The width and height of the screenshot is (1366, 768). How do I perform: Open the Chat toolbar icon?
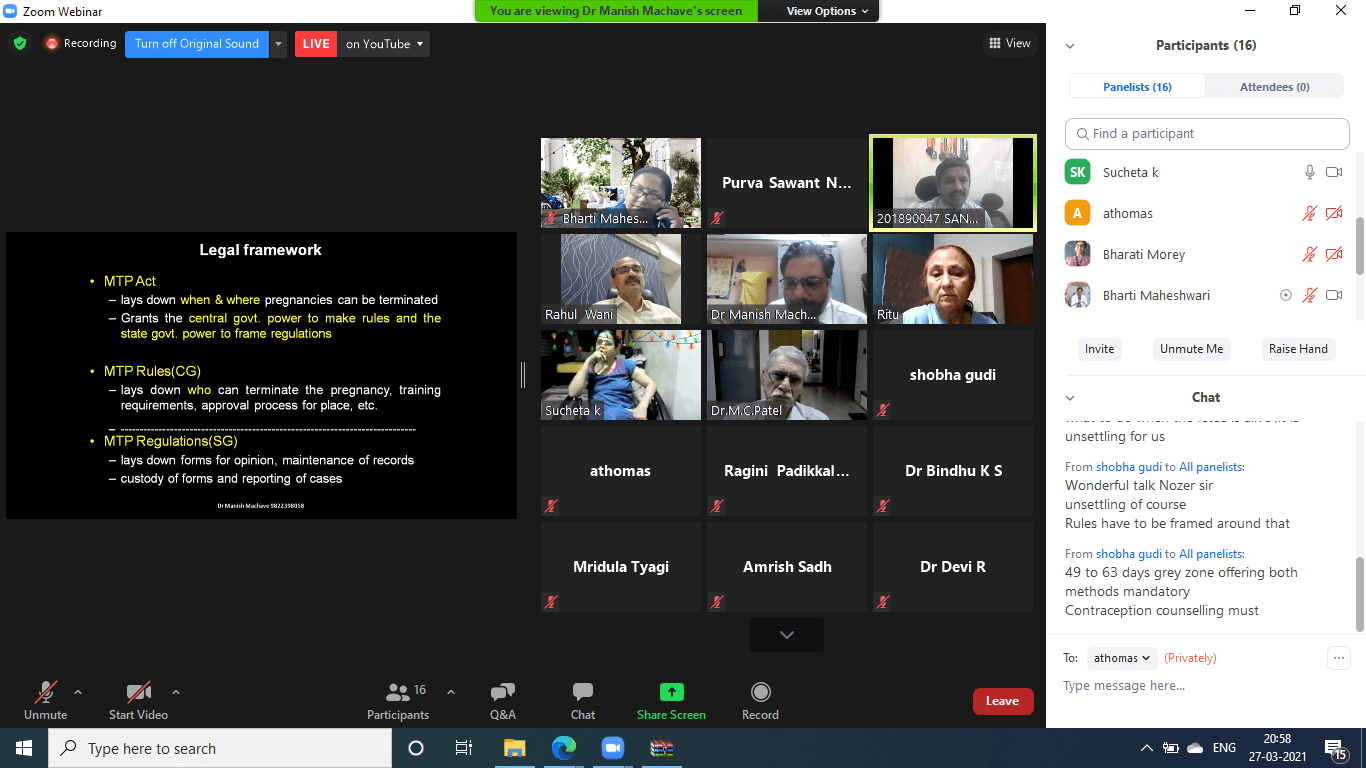(582, 693)
